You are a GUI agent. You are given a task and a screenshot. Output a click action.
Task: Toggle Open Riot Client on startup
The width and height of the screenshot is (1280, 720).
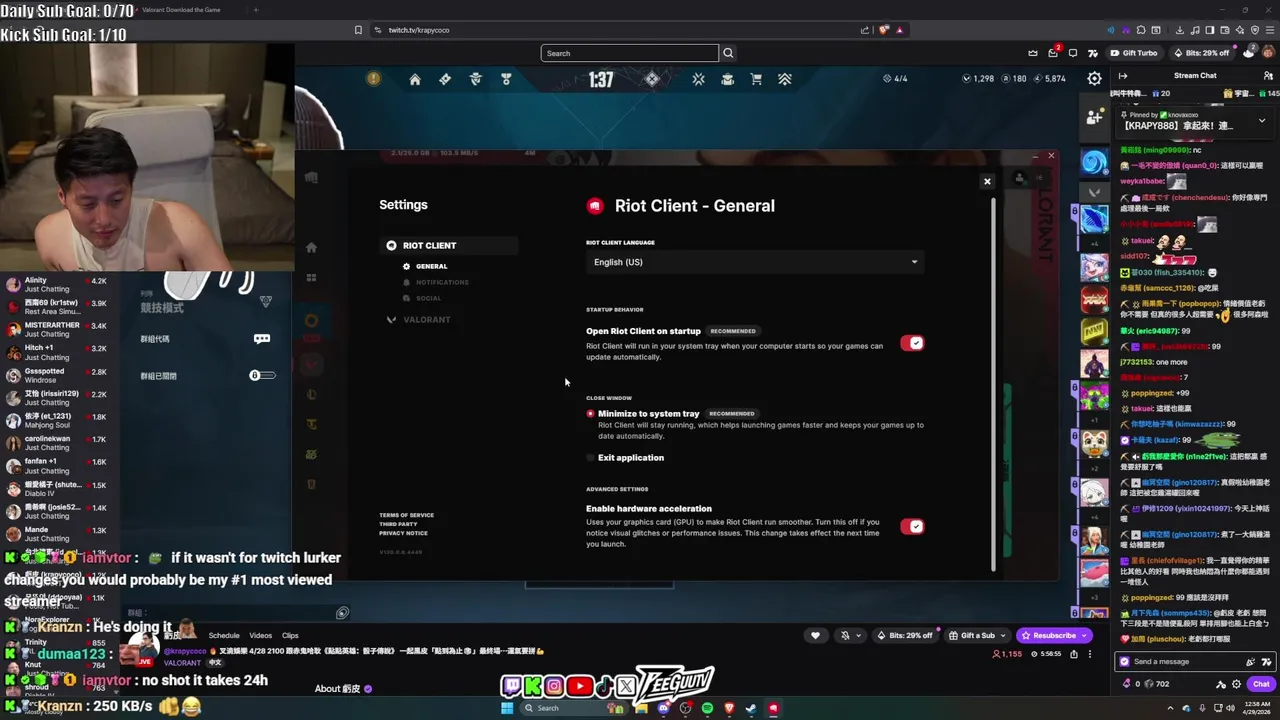click(x=912, y=343)
